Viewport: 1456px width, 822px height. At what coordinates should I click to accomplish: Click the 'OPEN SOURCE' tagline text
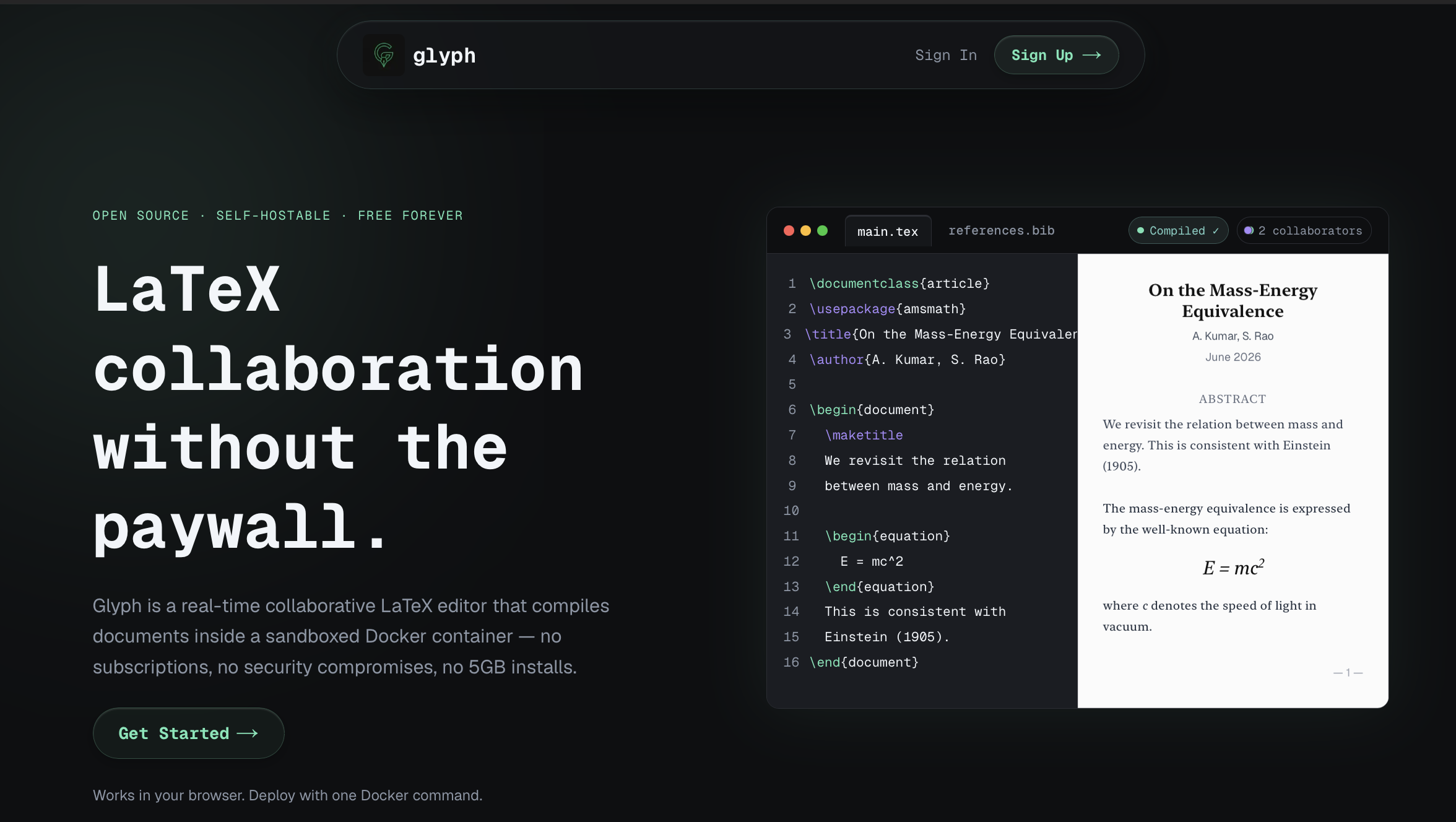[141, 215]
